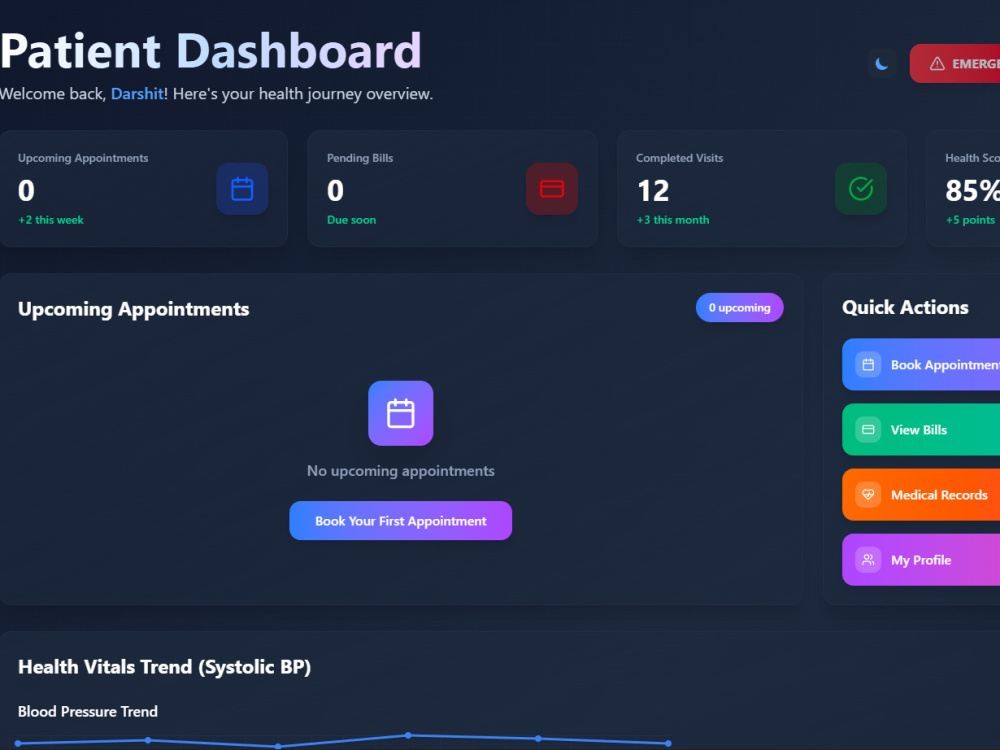Click the calendar icon on Book Appointment
The image size is (1000, 750).
click(868, 365)
